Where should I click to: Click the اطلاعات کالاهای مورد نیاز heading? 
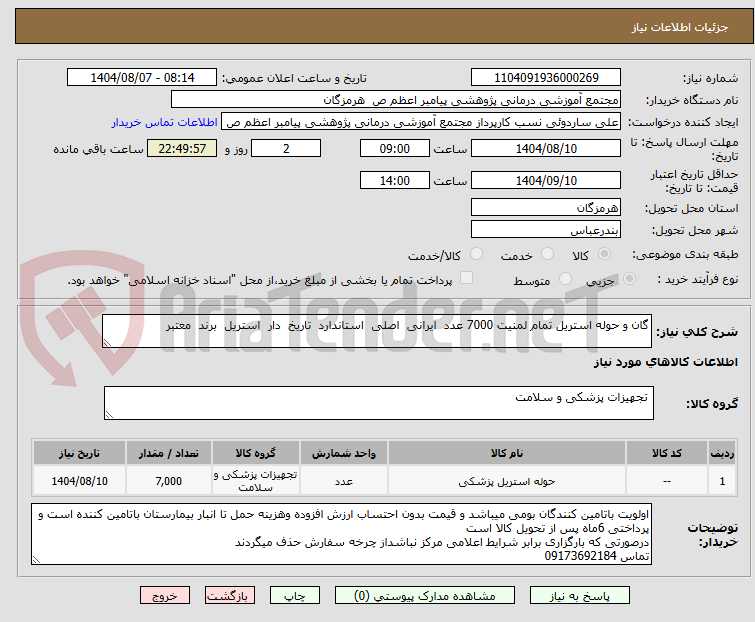pyautogui.click(x=665, y=362)
